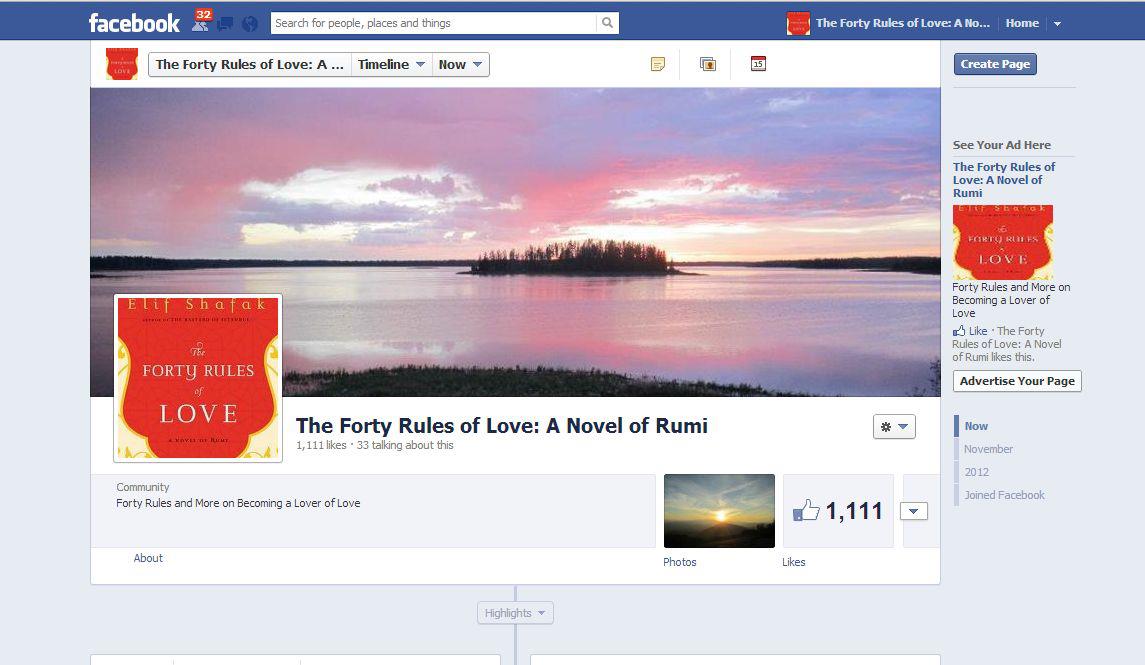Click the book cover image in the ad
1145x665 pixels.
point(1003,242)
